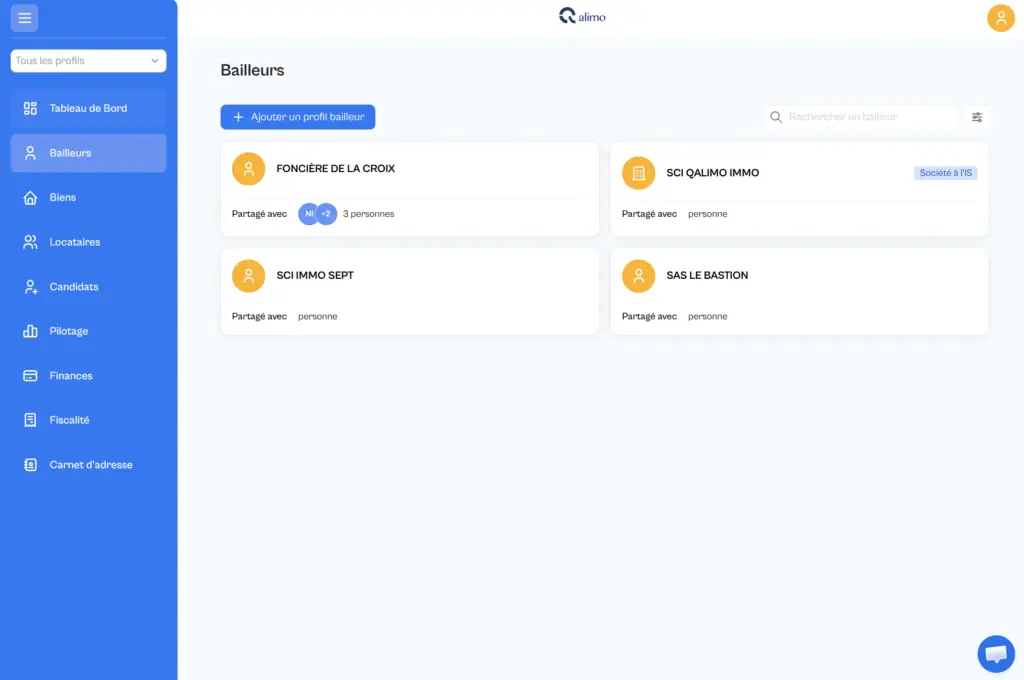This screenshot has width=1024, height=680.
Task: Open the Pilotage menu item
Action: tap(88, 331)
